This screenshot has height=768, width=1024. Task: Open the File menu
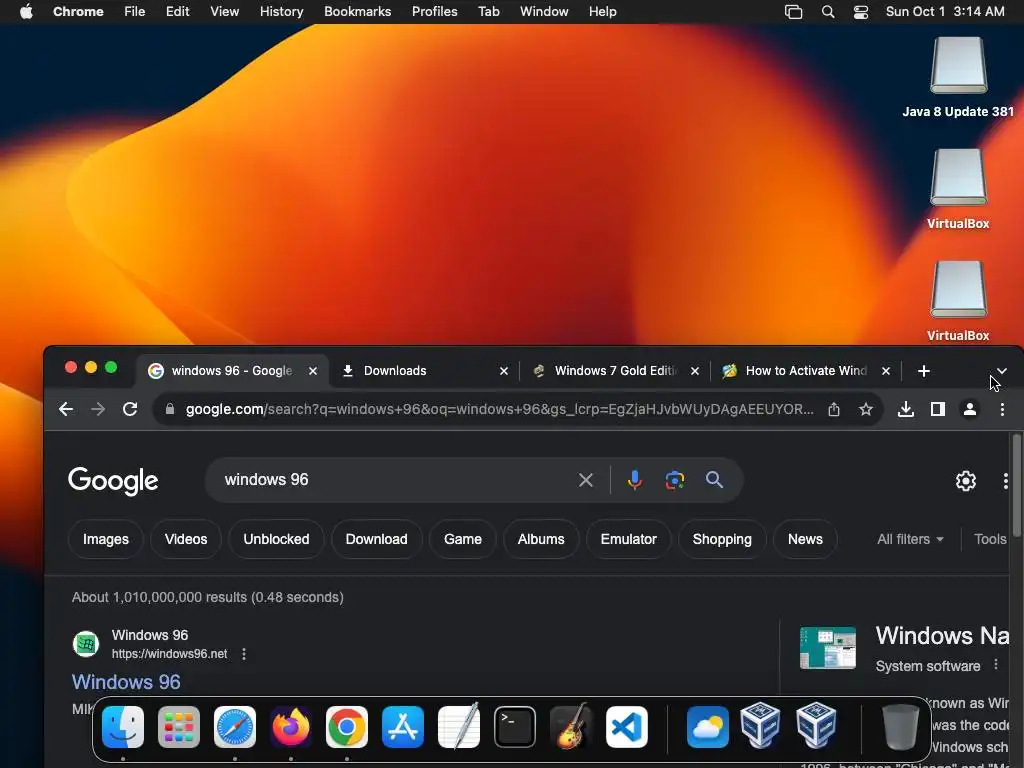[x=135, y=12]
